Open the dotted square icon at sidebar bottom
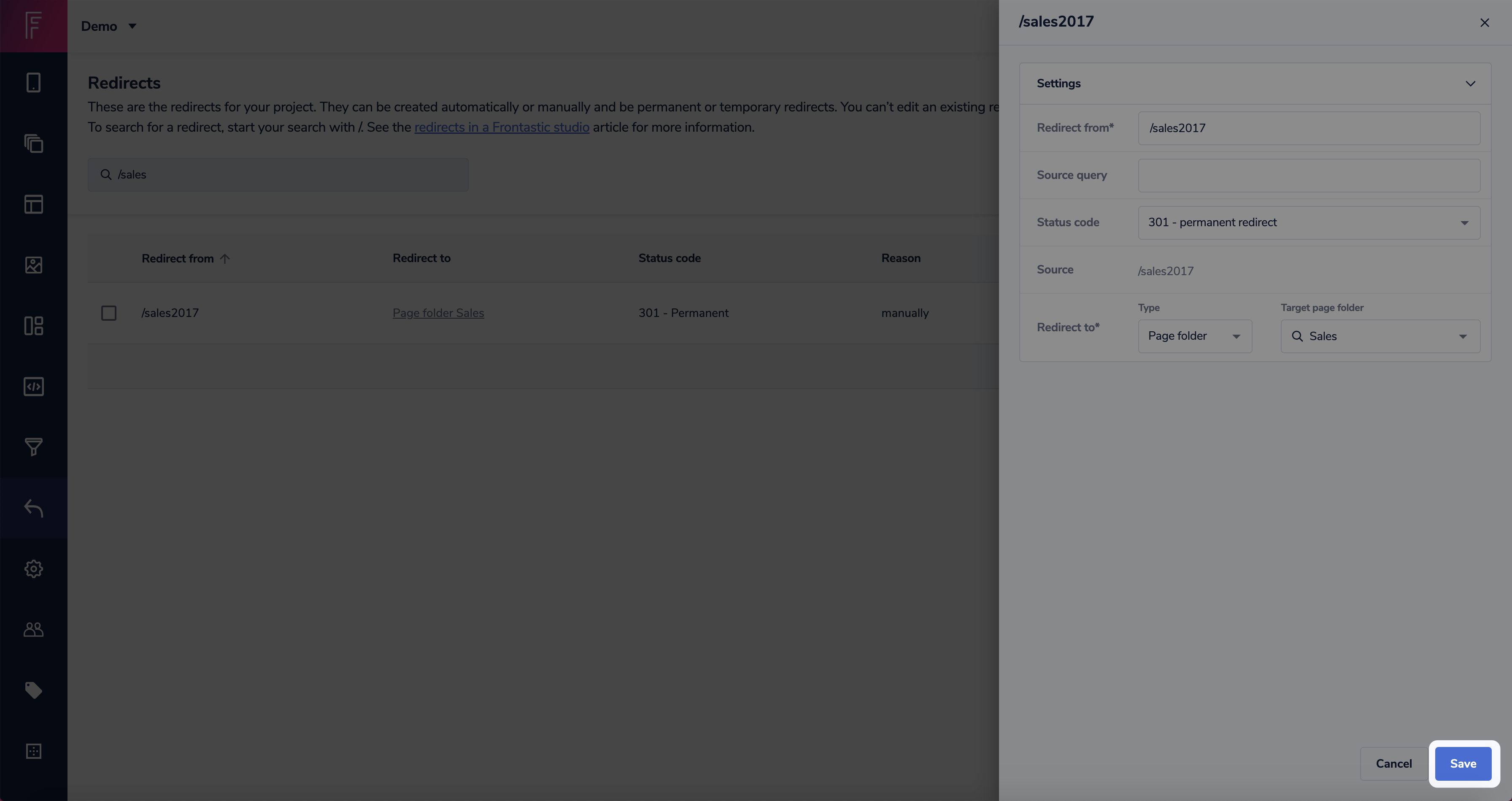Screen dimensions: 1512x801 (33, 751)
